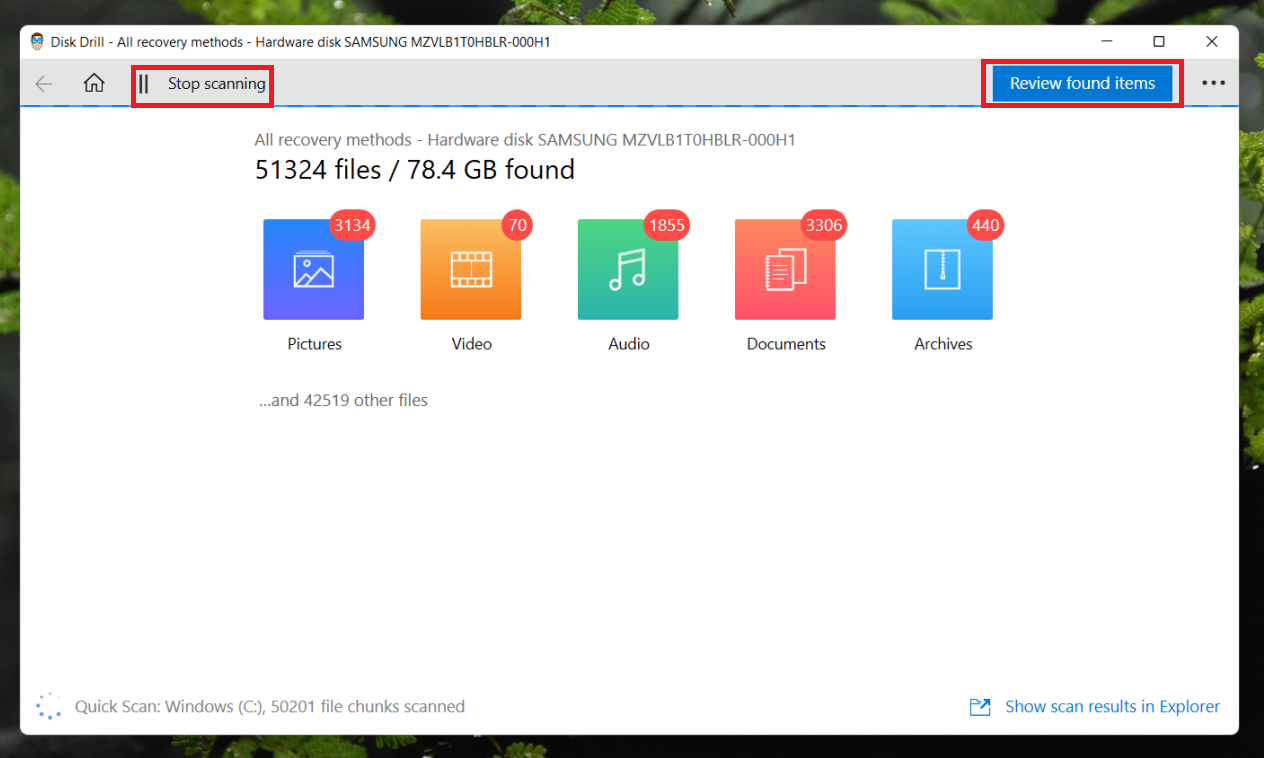Viewport: 1264px width, 758px height.
Task: Minimize the Disk Drill window
Action: pyautogui.click(x=1108, y=42)
